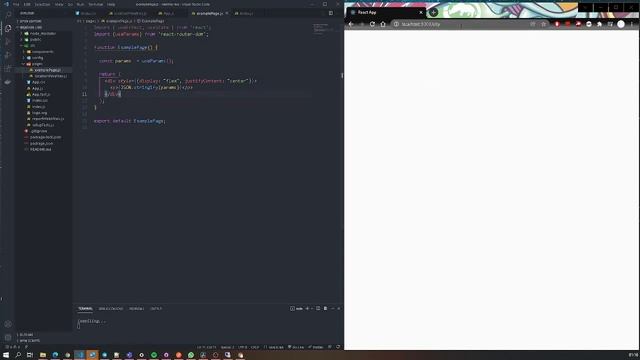Add a new terminal with plus icon
The width and height of the screenshot is (640, 360).
pos(307,309)
